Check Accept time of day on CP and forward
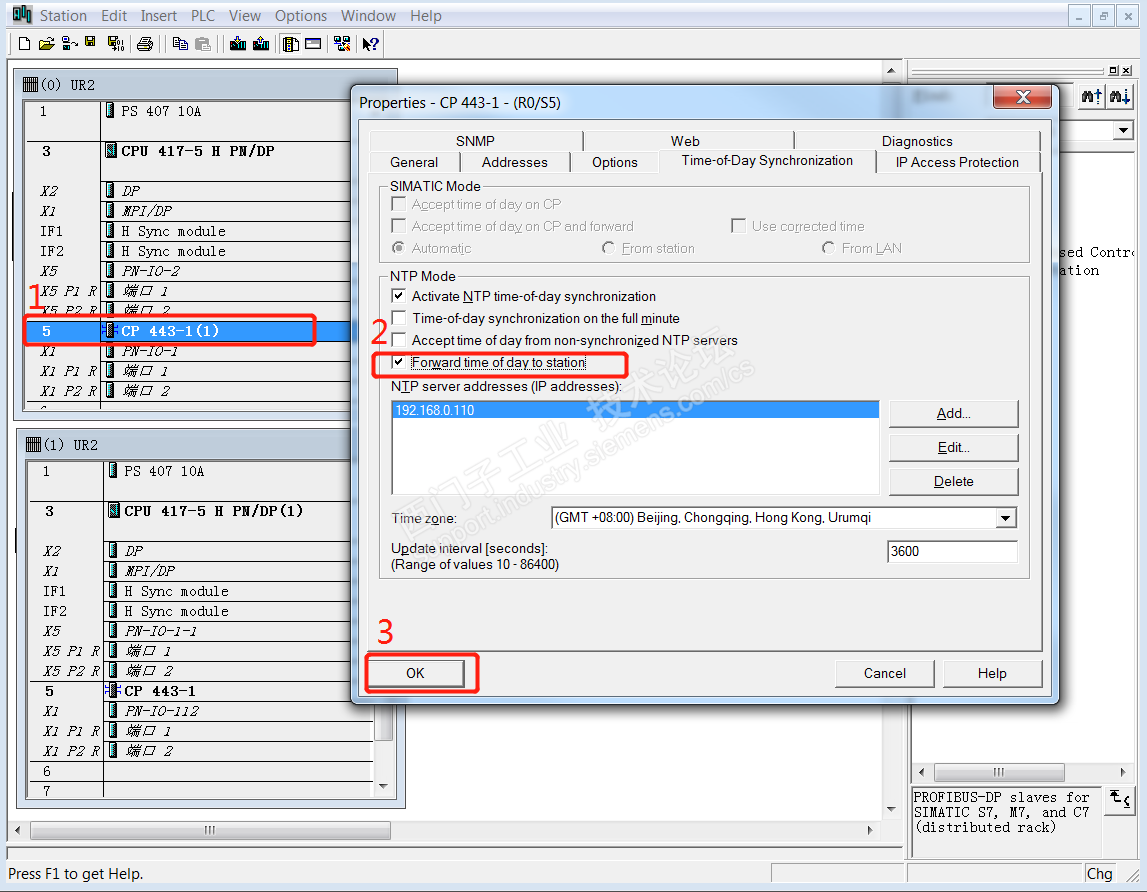The width and height of the screenshot is (1147, 892). (x=399, y=226)
